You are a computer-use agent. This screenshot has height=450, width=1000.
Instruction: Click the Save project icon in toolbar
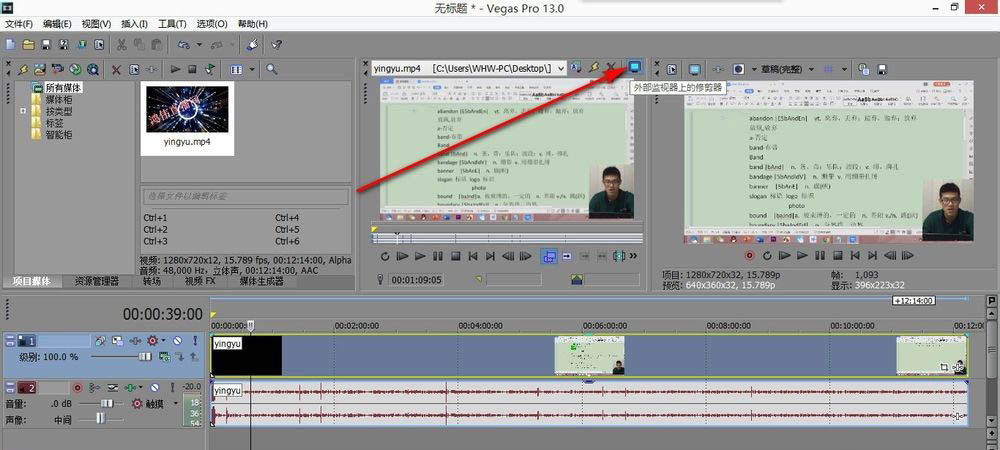(x=46, y=45)
